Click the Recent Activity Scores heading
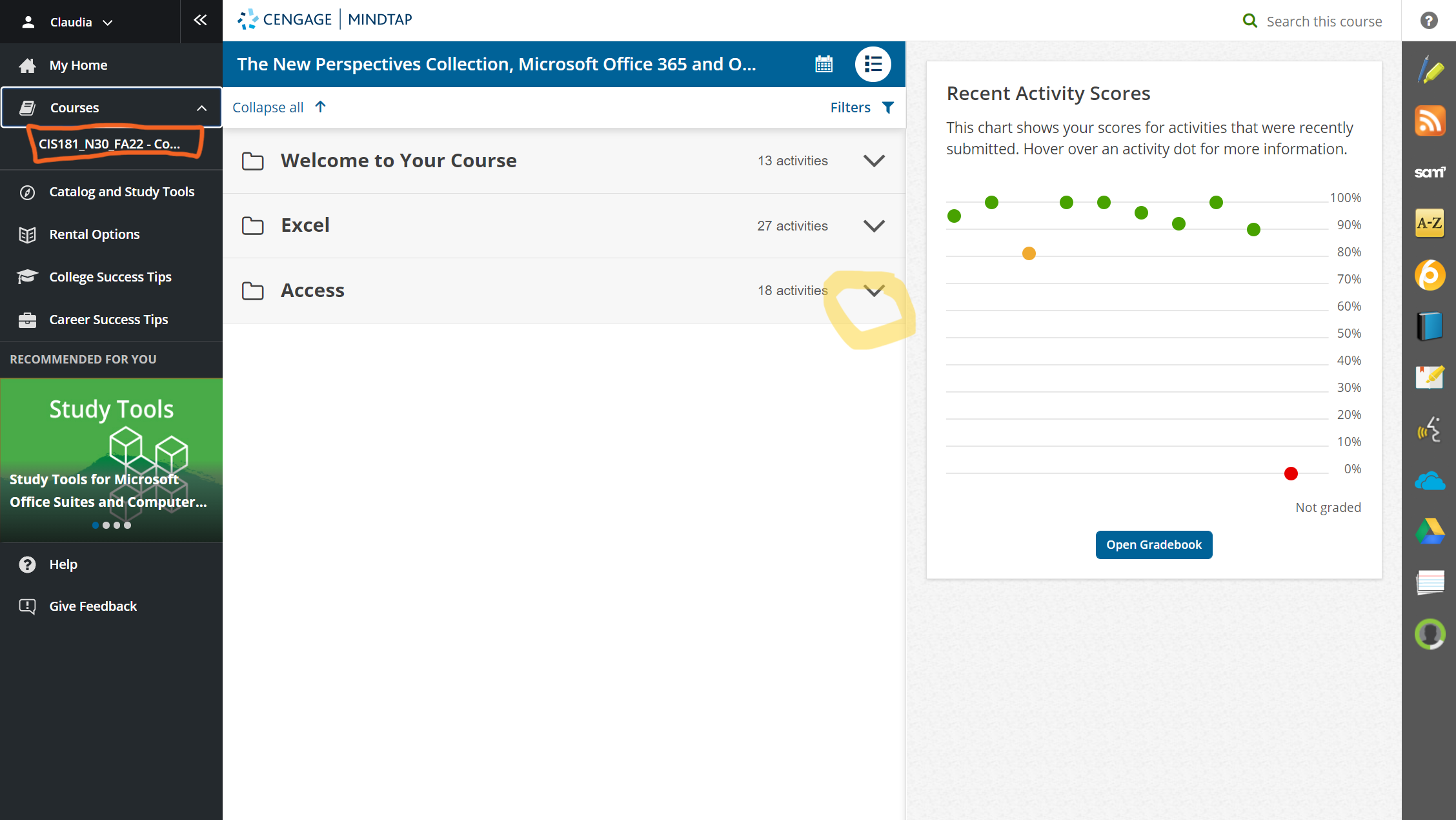Screen dimensions: 1456x820 pos(1048,94)
